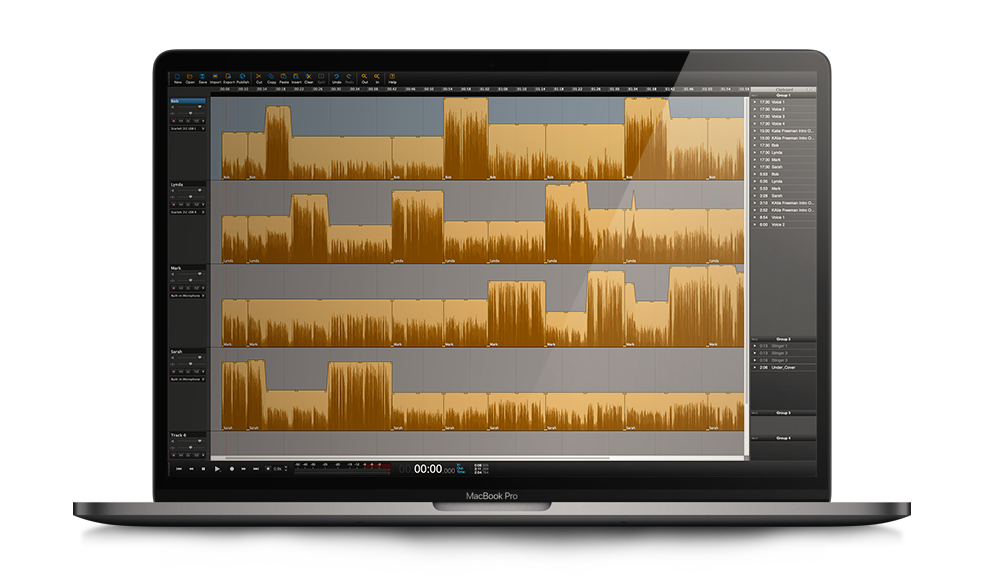
Task: Zoom out using the Out magnifier icon
Action: (x=365, y=77)
